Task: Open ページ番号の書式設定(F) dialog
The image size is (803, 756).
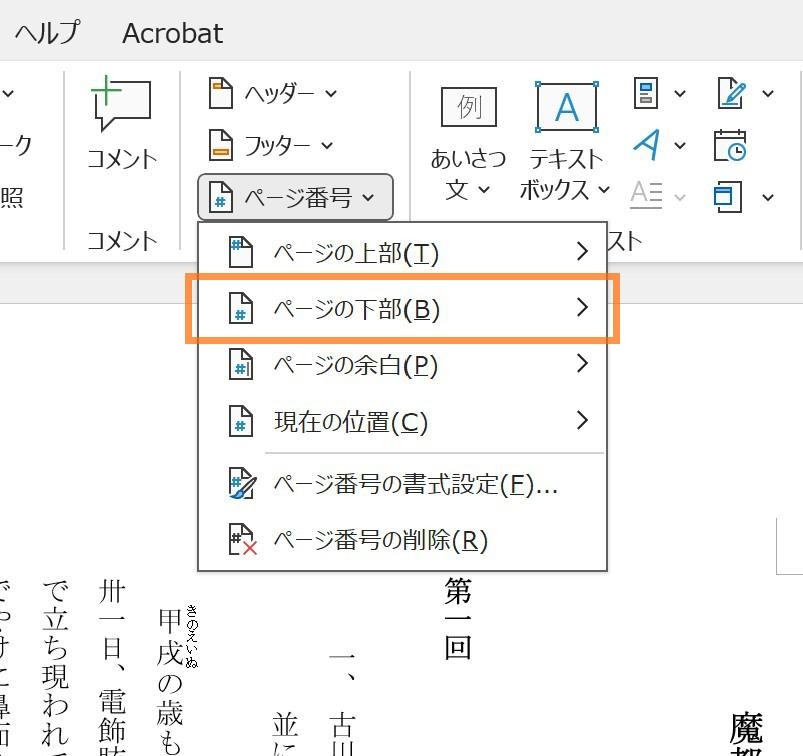Action: [x=414, y=485]
